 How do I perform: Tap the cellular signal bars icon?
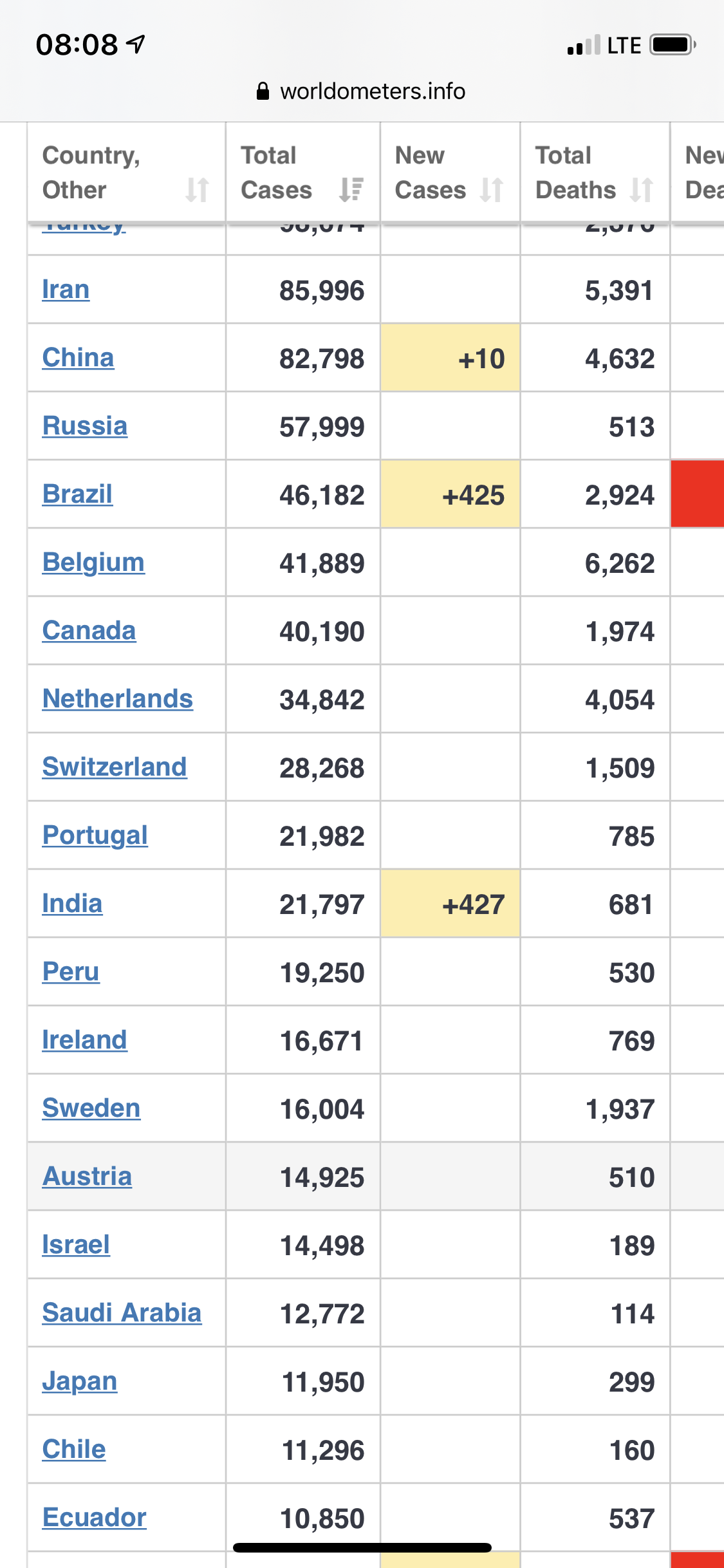coord(584,45)
